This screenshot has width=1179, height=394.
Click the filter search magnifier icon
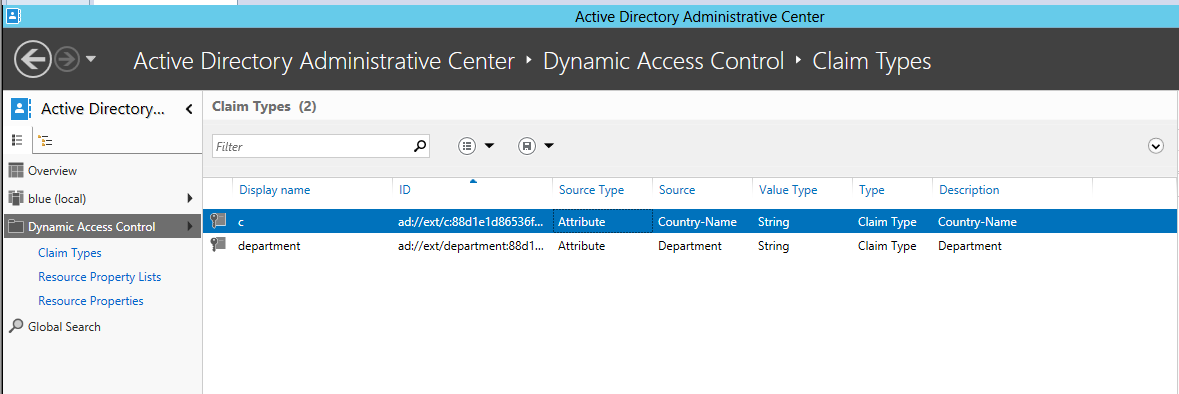[x=420, y=146]
